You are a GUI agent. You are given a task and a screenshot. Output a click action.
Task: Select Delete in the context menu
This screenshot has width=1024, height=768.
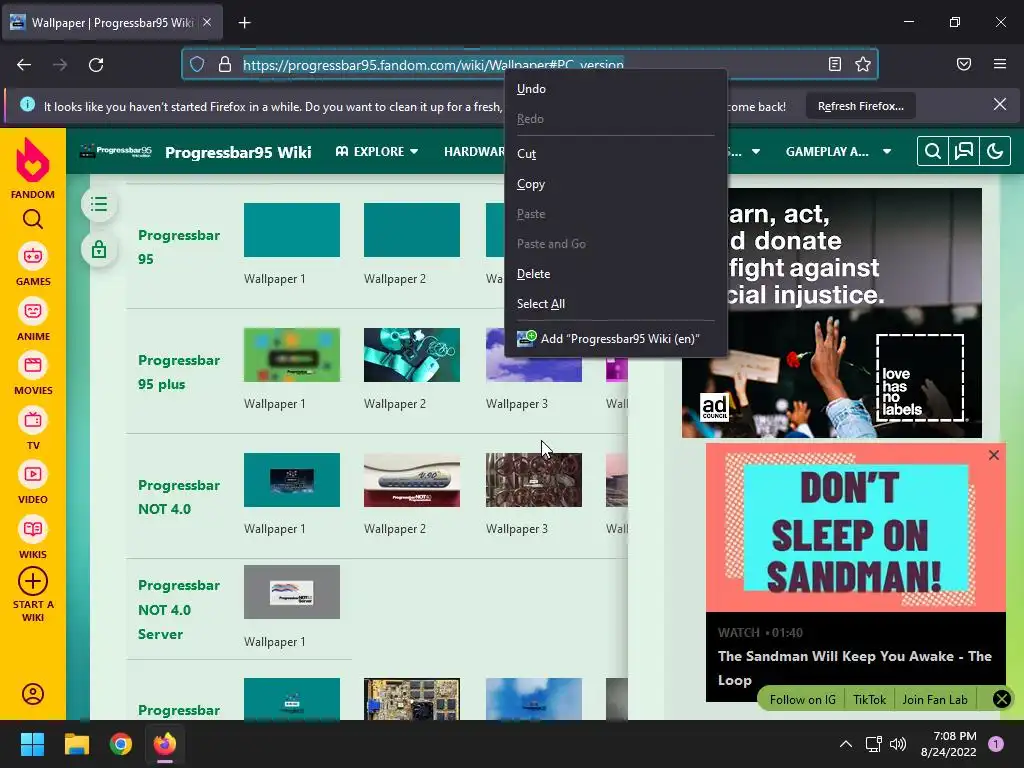pos(616,274)
